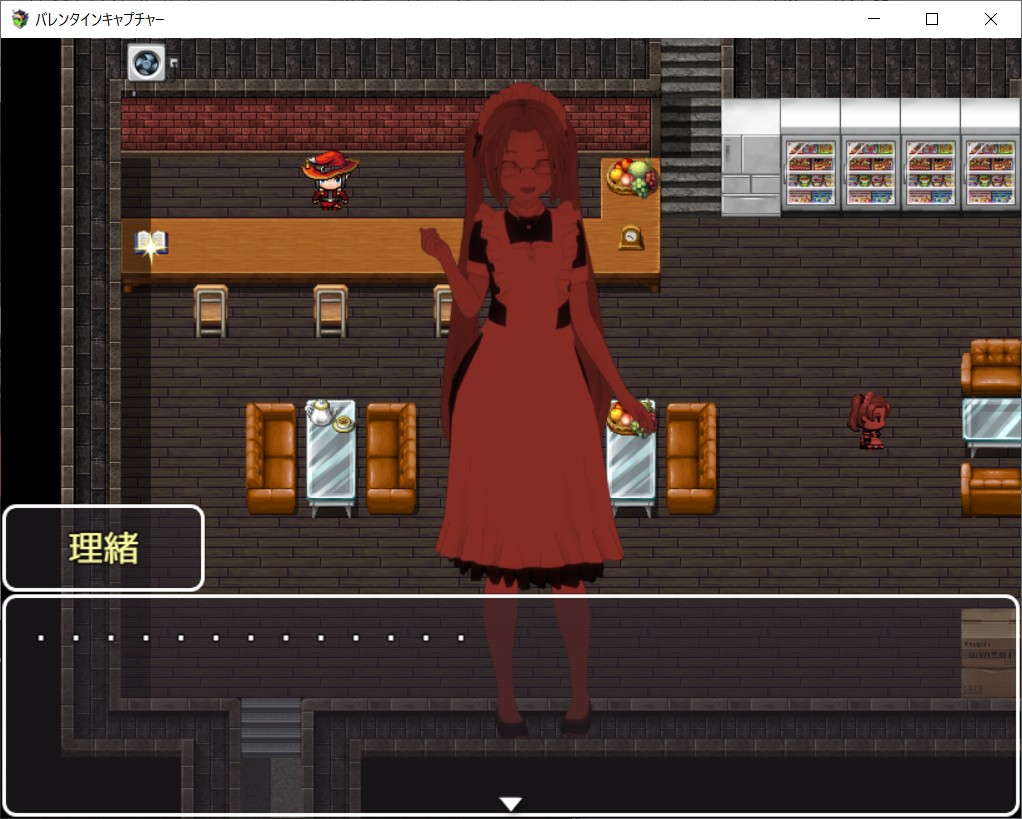Advance dialogue with the white down arrow
This screenshot has height=819, width=1022.
[511, 803]
